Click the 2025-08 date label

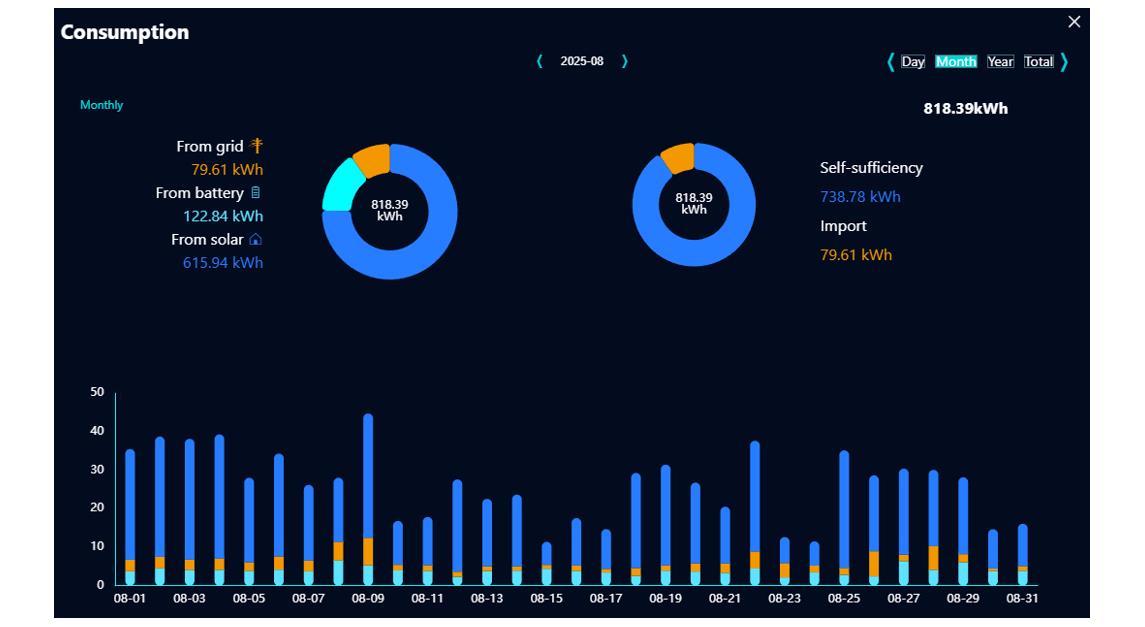click(582, 61)
